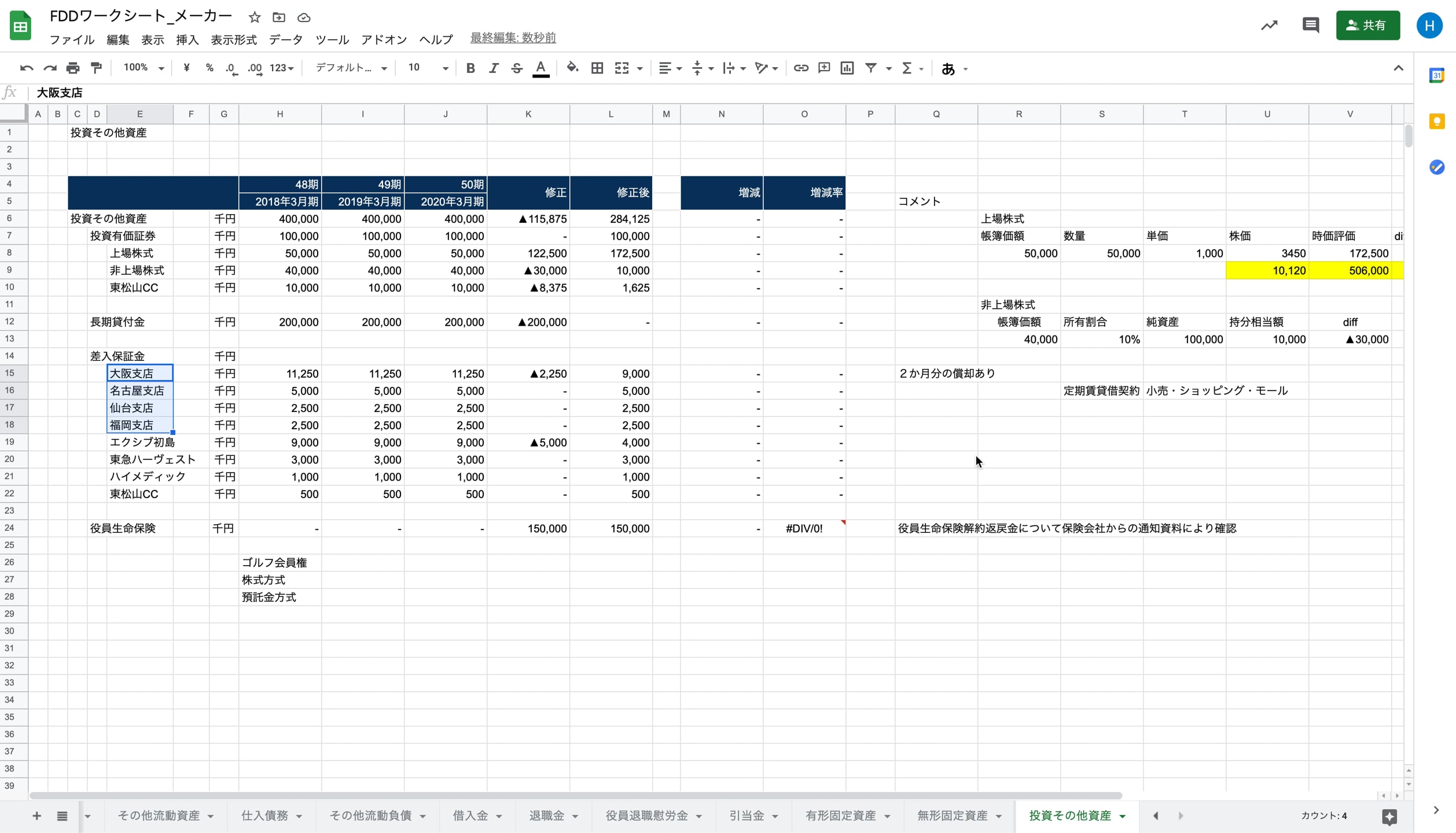Open the zoom 100% dropdown
The width and height of the screenshot is (1456, 833).
click(143, 68)
